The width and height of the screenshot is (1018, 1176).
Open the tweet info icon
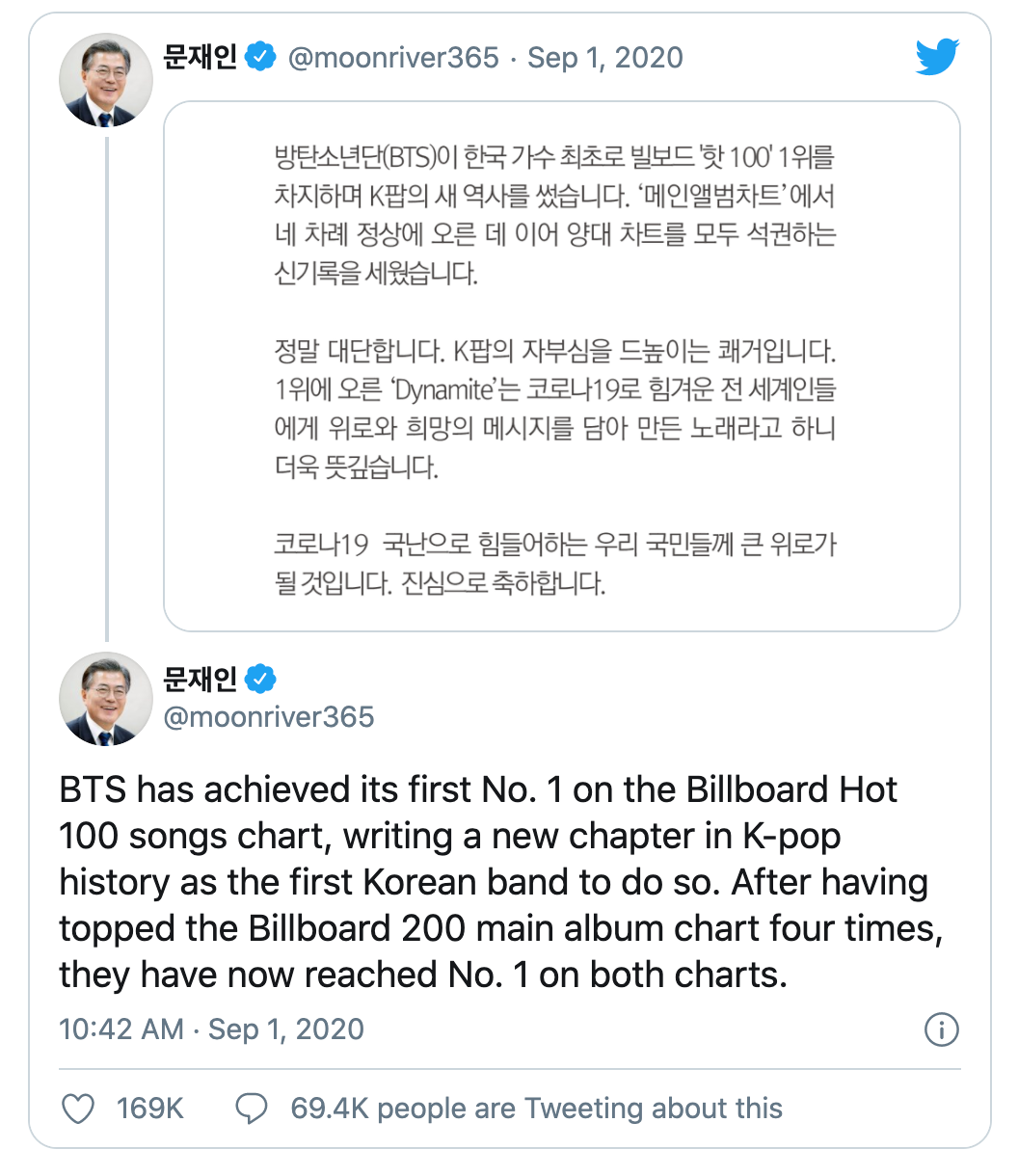click(941, 1029)
